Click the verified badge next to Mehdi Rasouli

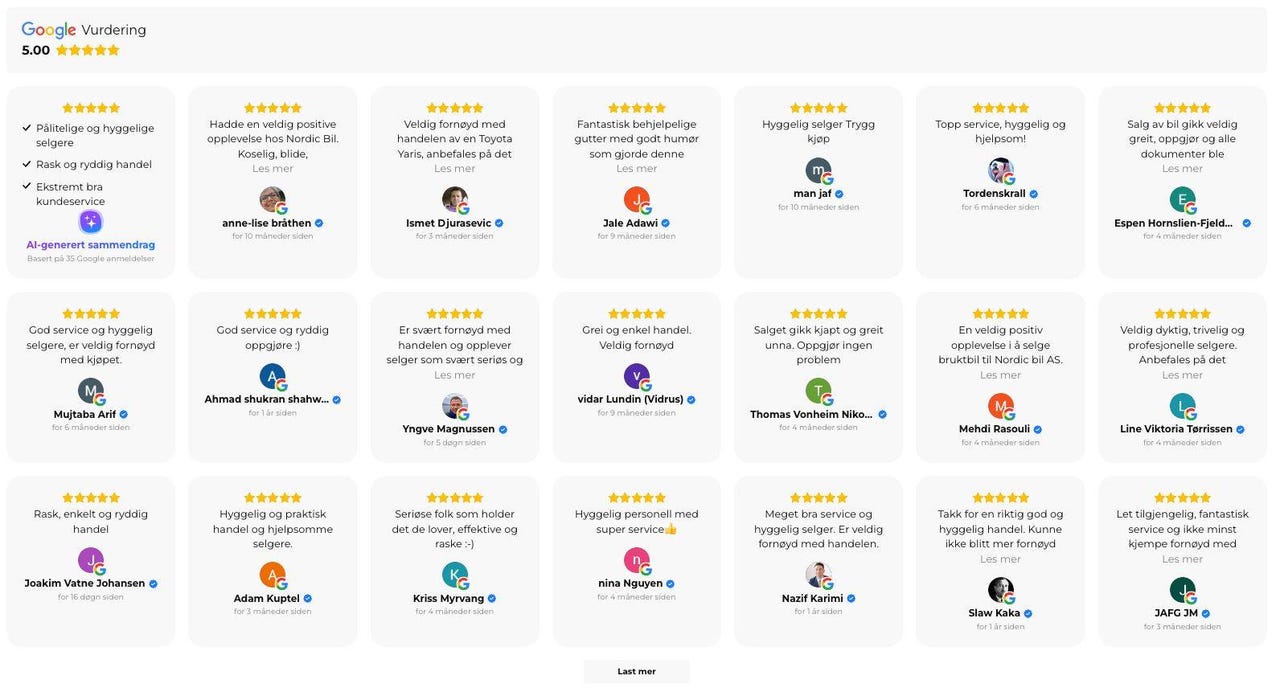pyautogui.click(x=1038, y=430)
